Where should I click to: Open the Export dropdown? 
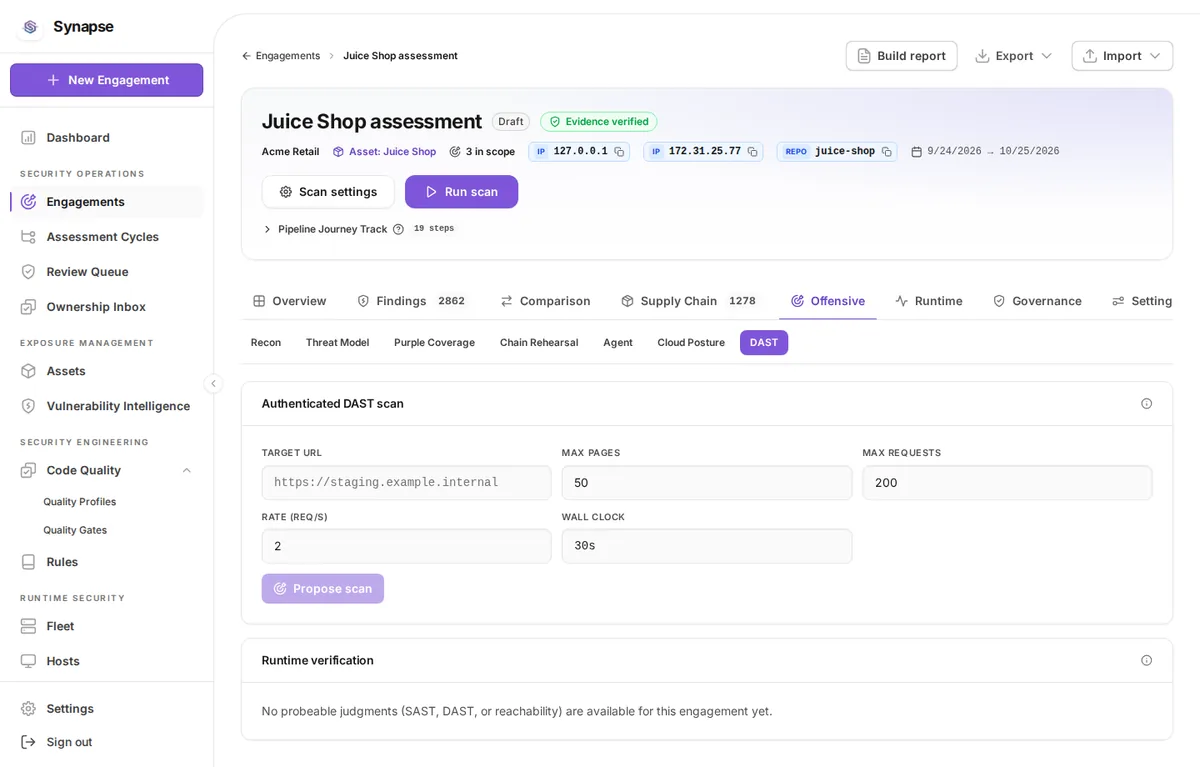[x=1014, y=56]
